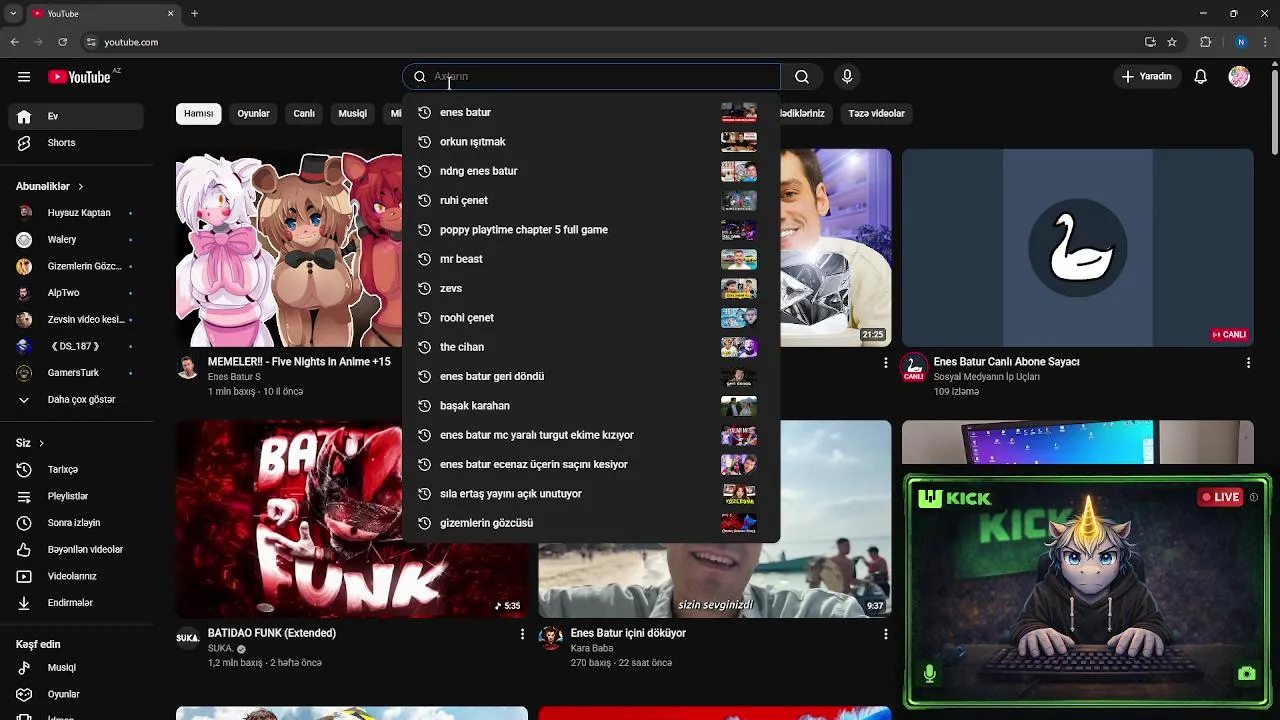Choose suggestion başak karahan
The height and width of the screenshot is (720, 1280).
[x=590, y=406]
